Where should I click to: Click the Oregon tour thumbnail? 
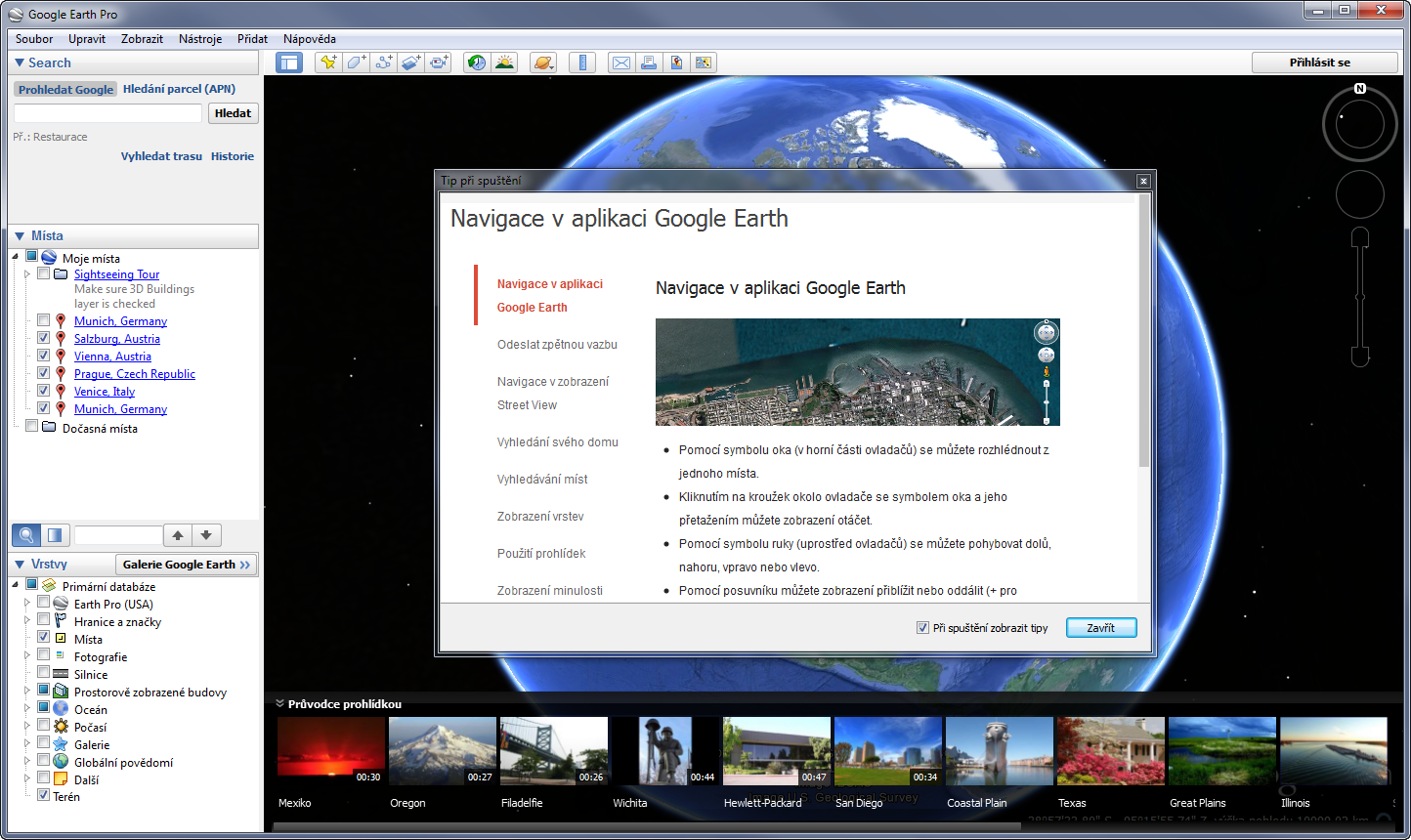point(442,752)
